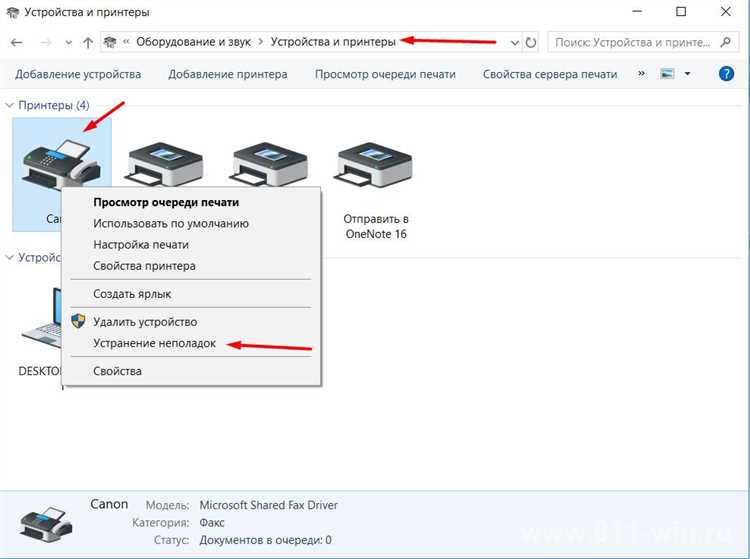Minimize the Устройства и принтеры window
Screen dimensions: 750x559
tap(637, 12)
